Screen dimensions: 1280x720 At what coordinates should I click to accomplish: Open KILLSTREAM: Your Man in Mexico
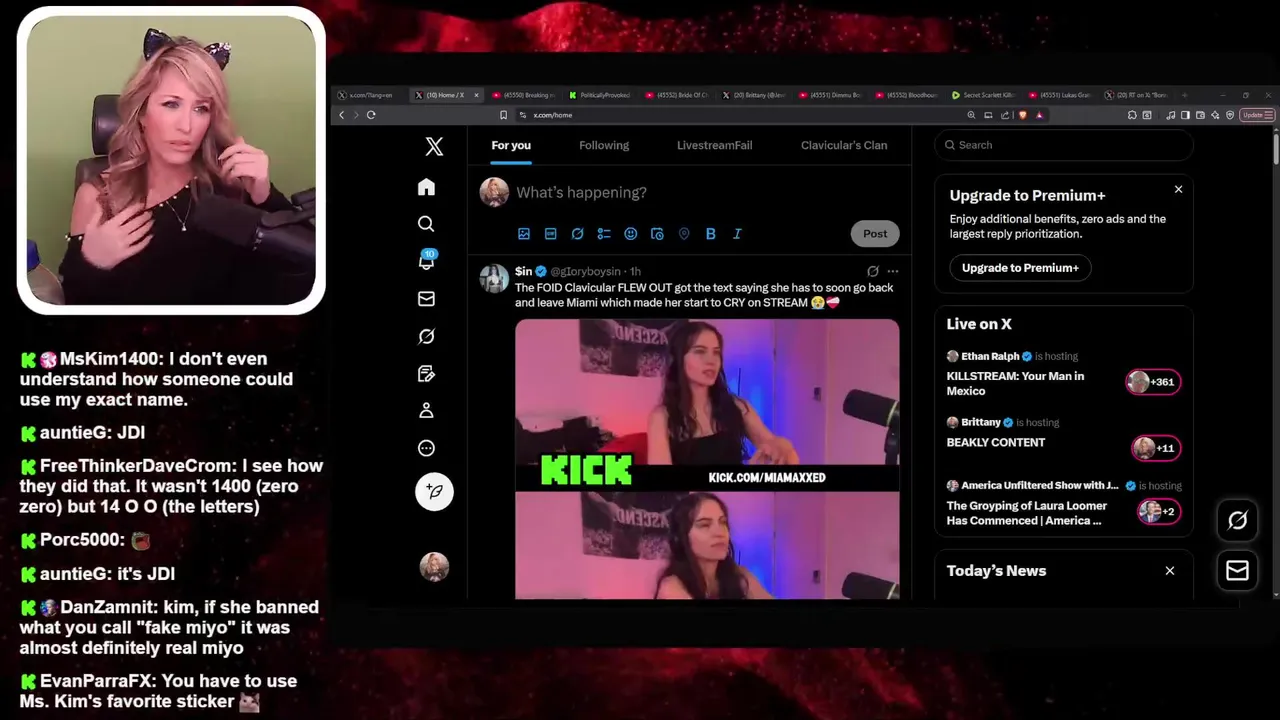(x=1015, y=383)
